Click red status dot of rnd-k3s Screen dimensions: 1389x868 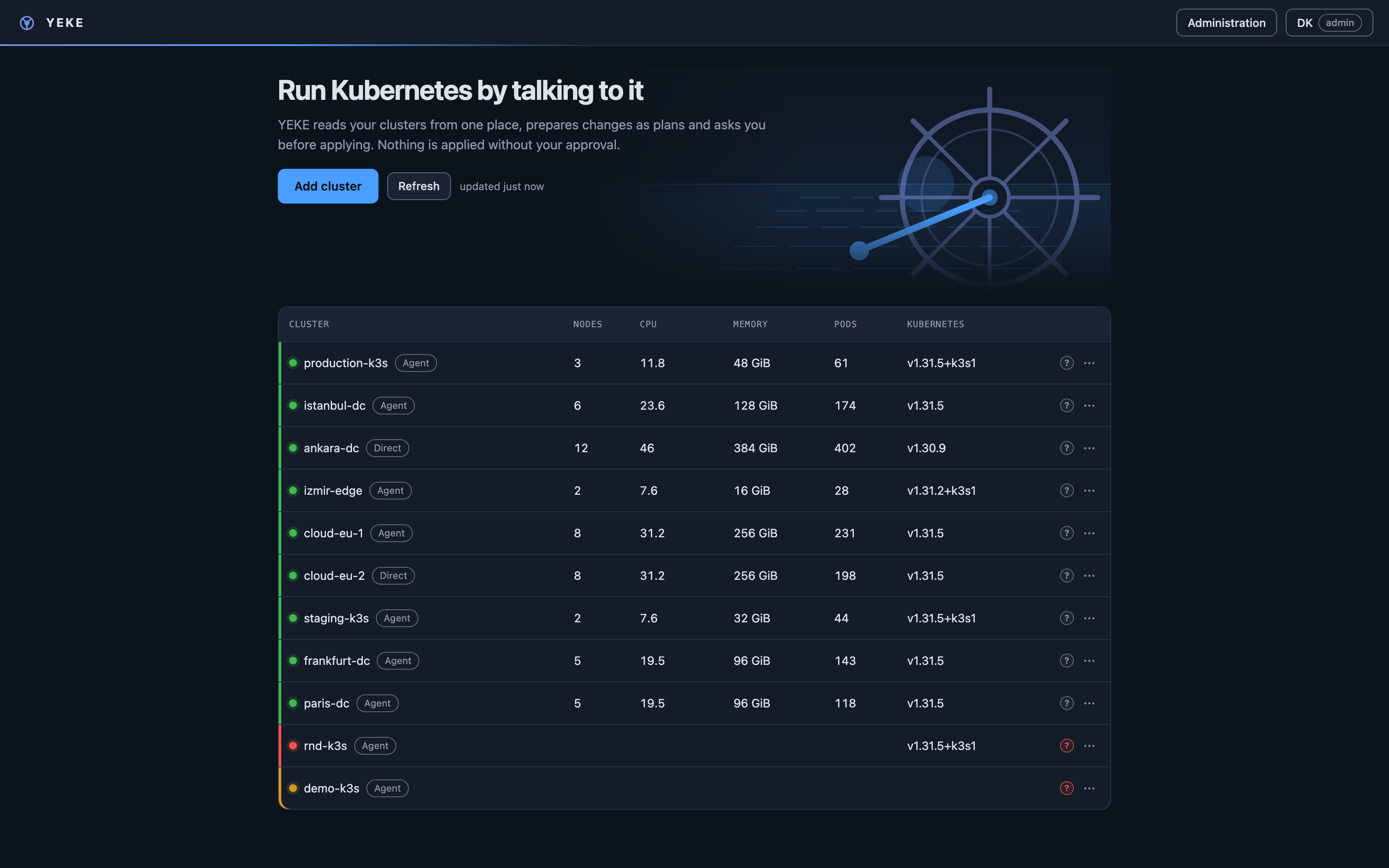[293, 745]
